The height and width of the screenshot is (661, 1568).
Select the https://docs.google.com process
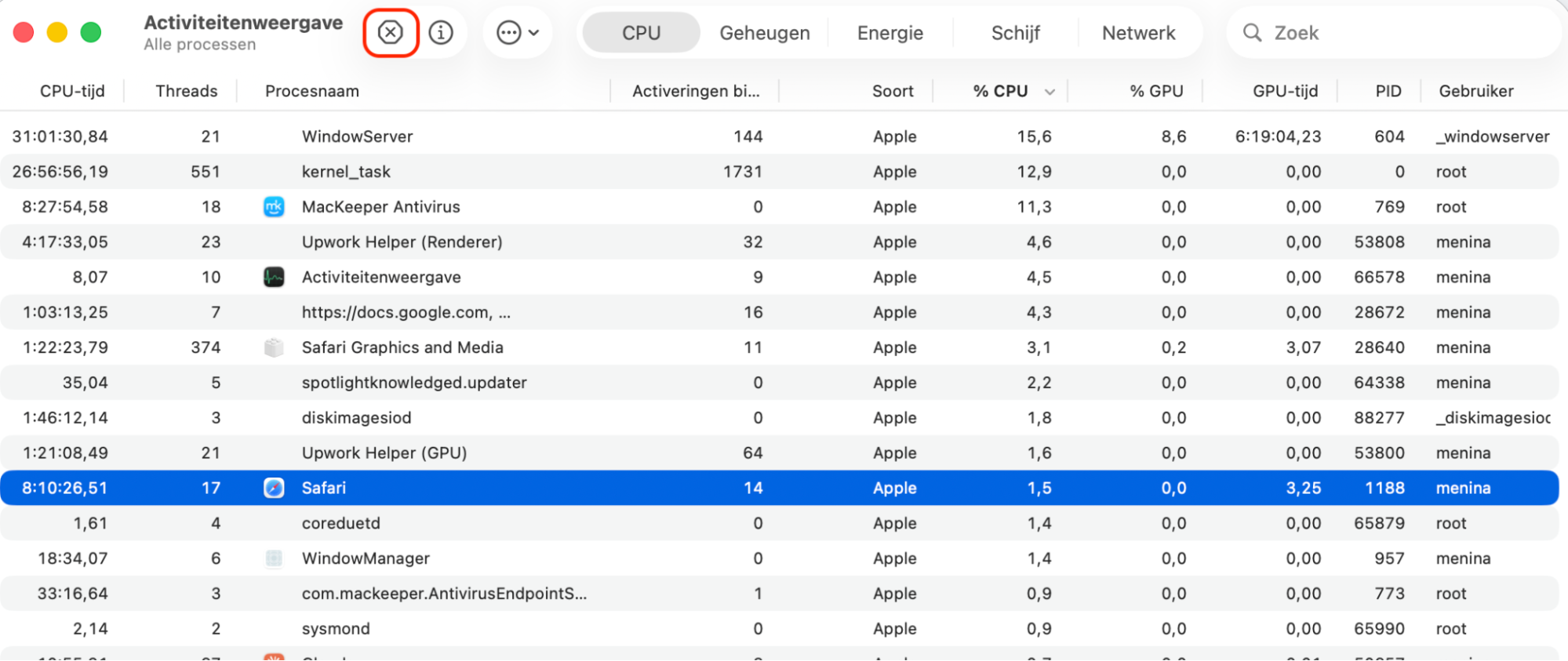[x=406, y=312]
